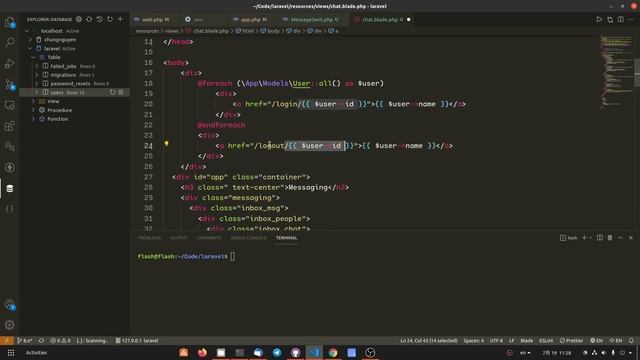Click the lightbulb code action on line 24
The image size is (640, 360).
tap(167, 144)
